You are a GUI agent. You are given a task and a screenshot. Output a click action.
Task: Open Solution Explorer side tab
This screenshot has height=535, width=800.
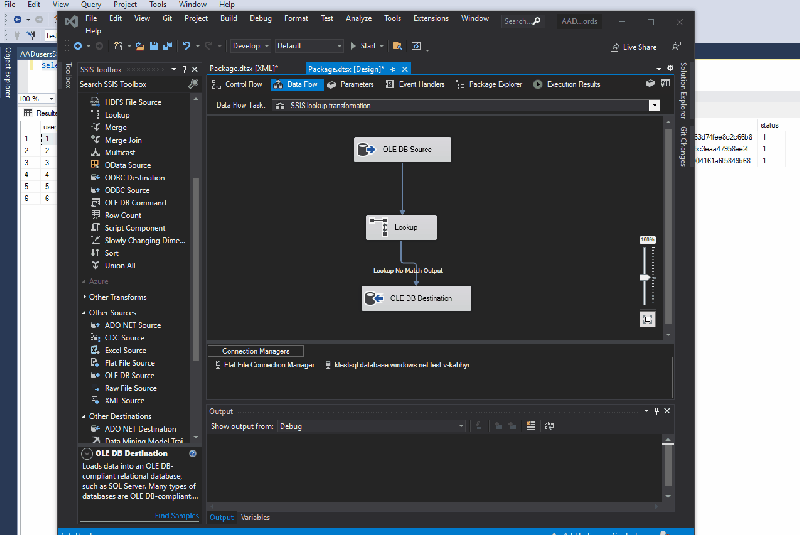tap(684, 91)
